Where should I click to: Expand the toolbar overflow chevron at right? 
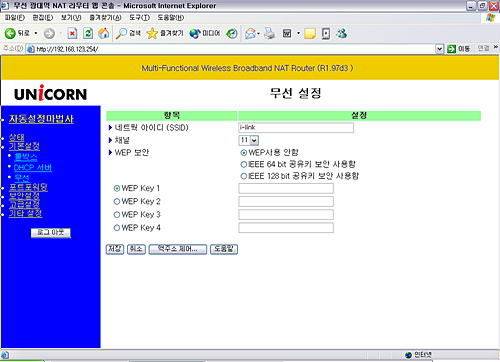[x=496, y=47]
